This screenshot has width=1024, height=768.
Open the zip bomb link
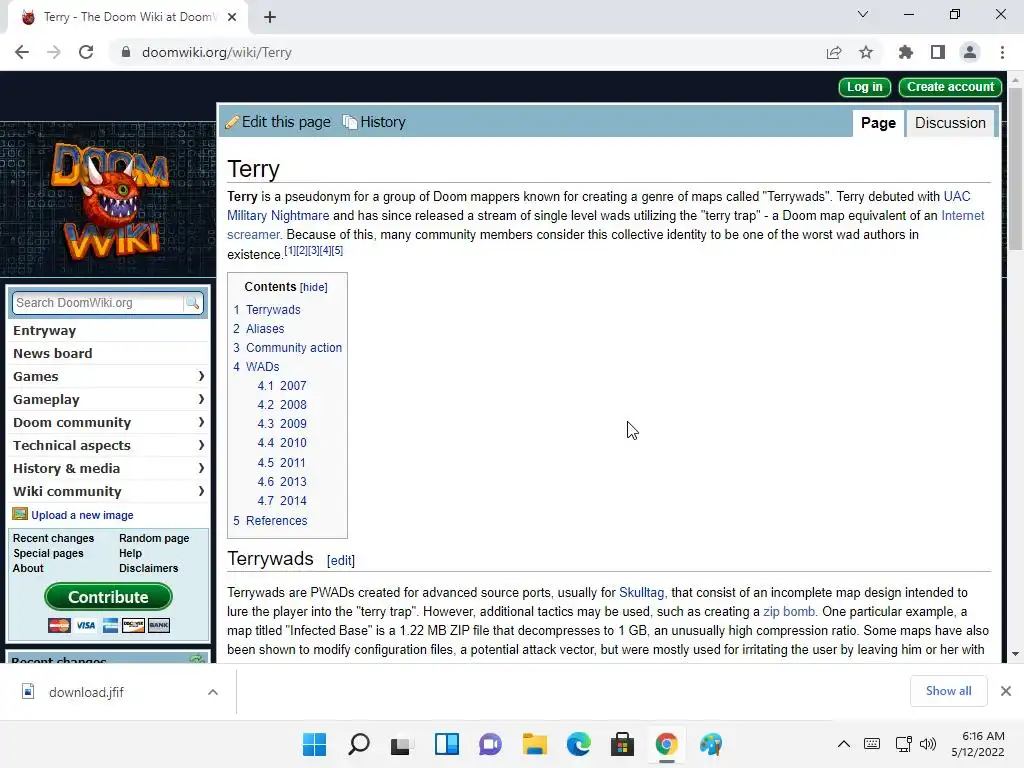[789, 611]
